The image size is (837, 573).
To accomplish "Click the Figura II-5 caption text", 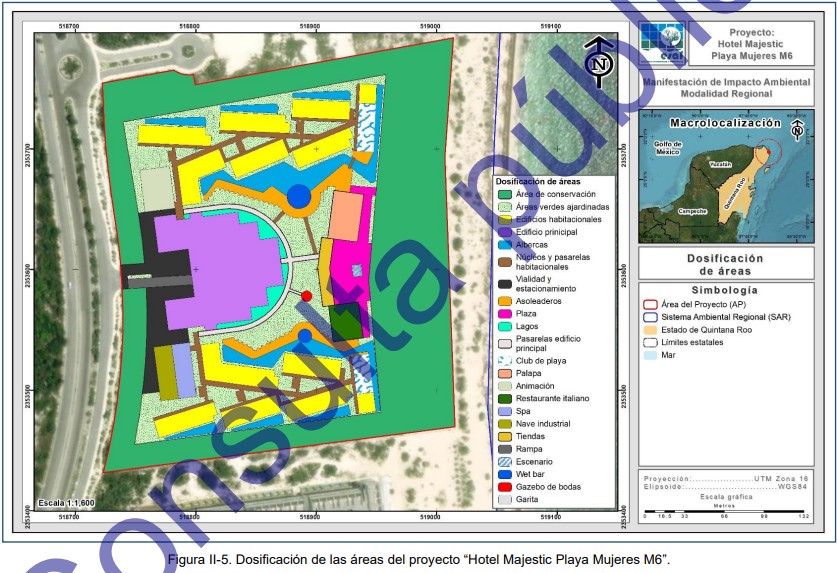I will pos(418,558).
